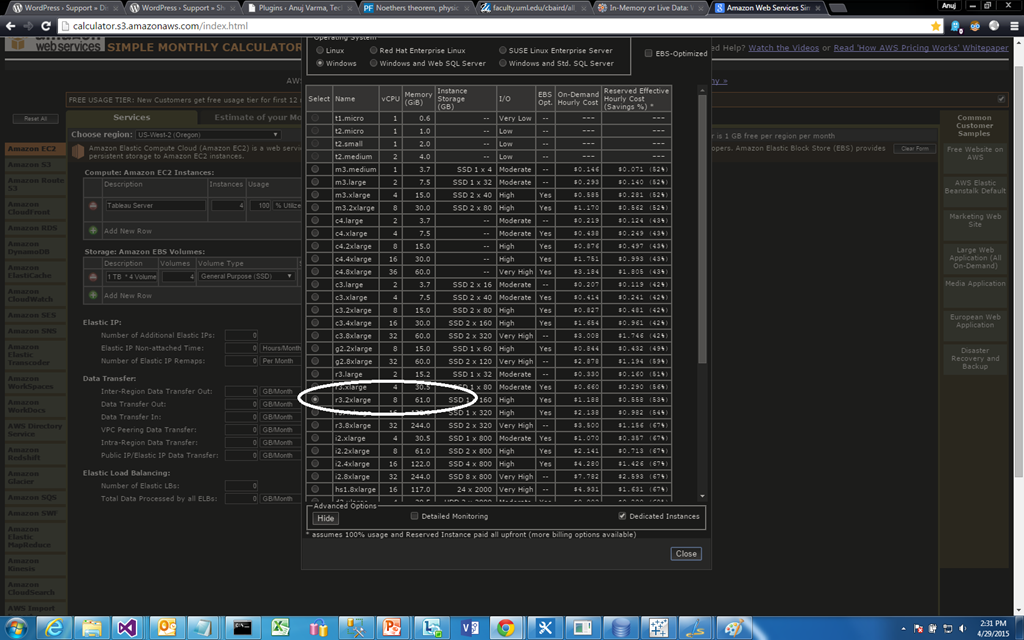The width and height of the screenshot is (1024, 640).
Task: Click the Tableau Server description field
Action: point(155,206)
